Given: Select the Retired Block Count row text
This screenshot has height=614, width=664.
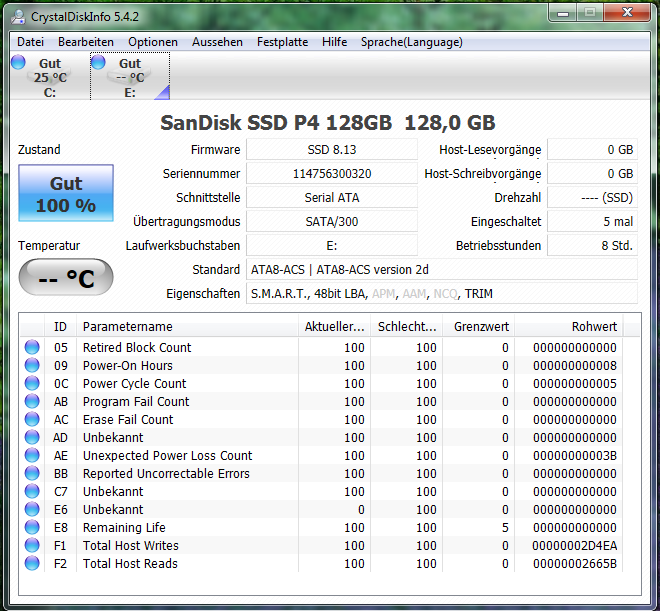Looking at the screenshot, I should pyautogui.click(x=137, y=348).
